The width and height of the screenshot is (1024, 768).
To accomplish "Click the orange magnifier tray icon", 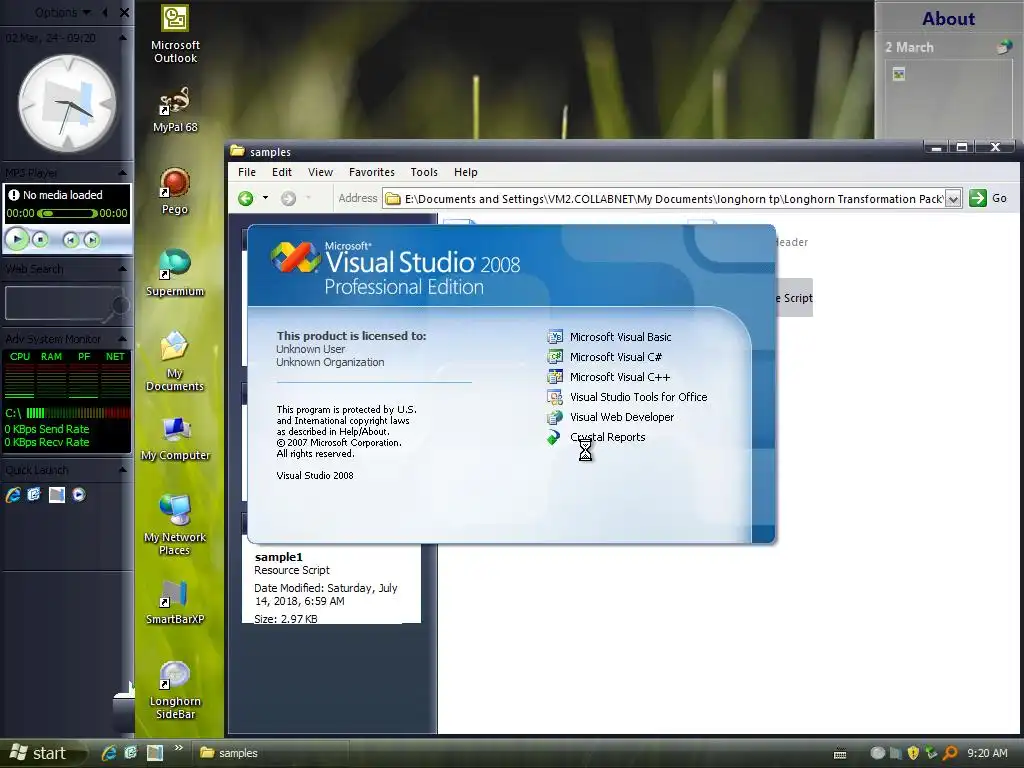I will pos(950,753).
